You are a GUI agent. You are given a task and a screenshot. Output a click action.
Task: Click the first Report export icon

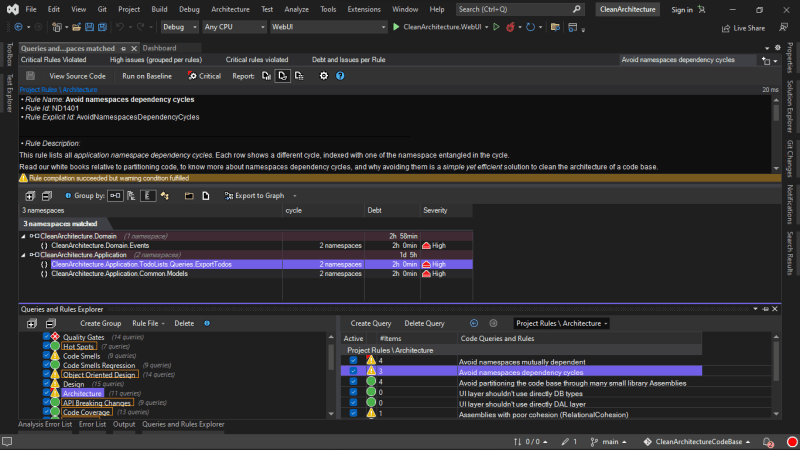[x=266, y=76]
